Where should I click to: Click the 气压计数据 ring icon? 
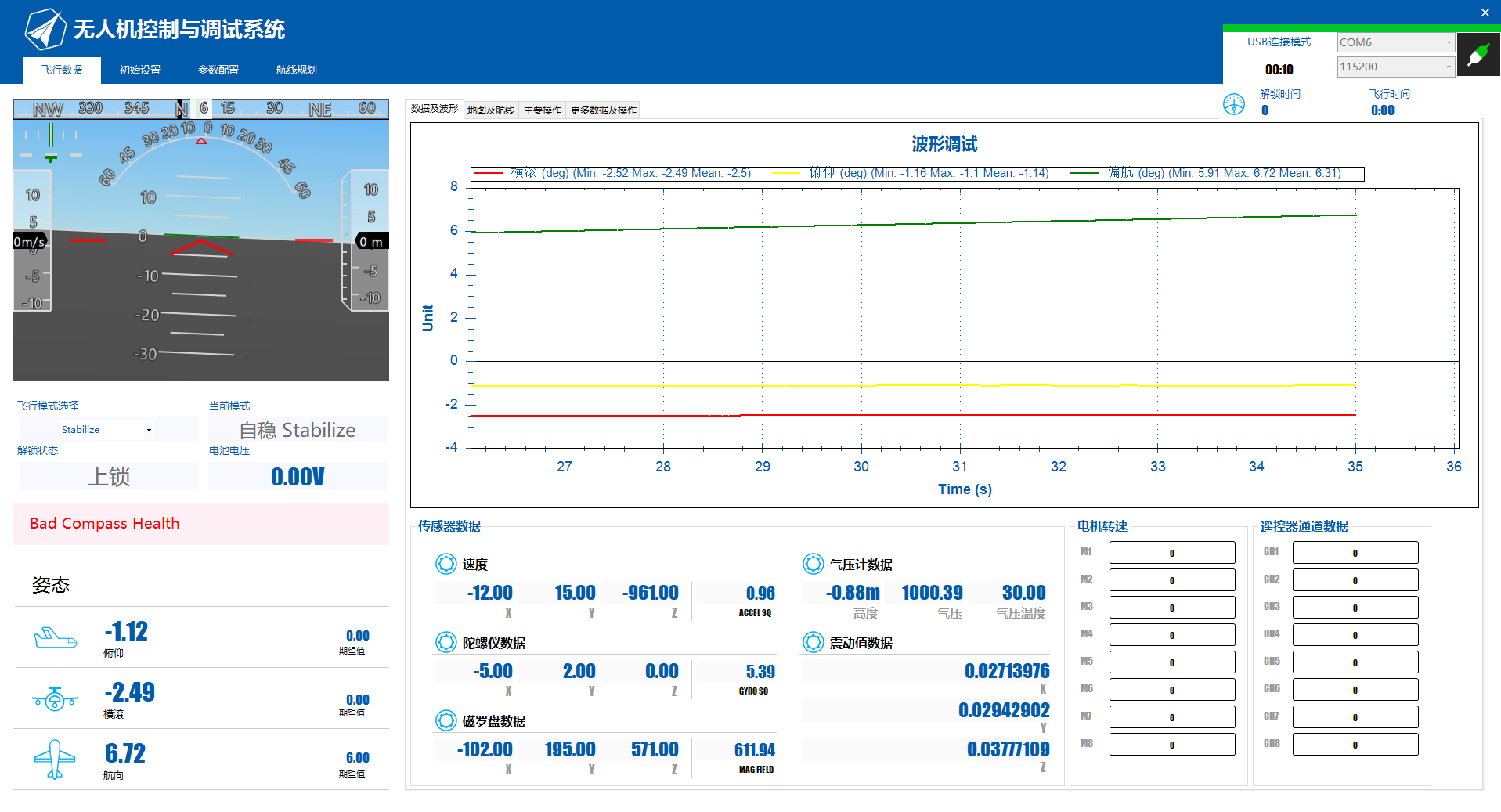pos(813,564)
